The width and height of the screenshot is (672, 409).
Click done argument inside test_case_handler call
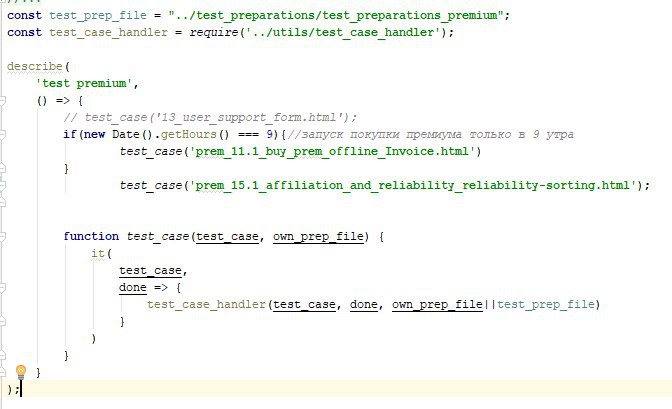click(364, 304)
